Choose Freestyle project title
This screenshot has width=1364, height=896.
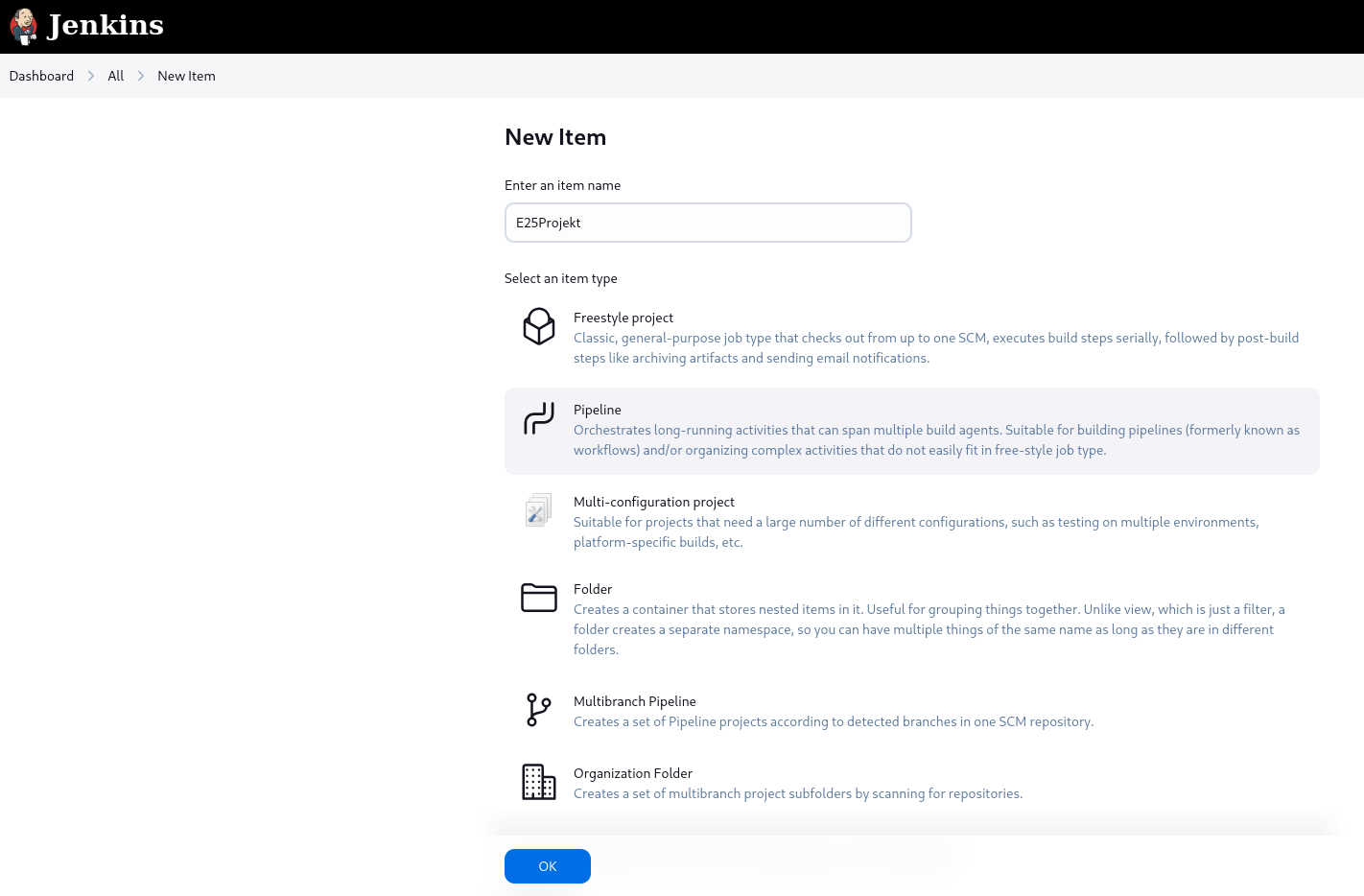pos(623,318)
